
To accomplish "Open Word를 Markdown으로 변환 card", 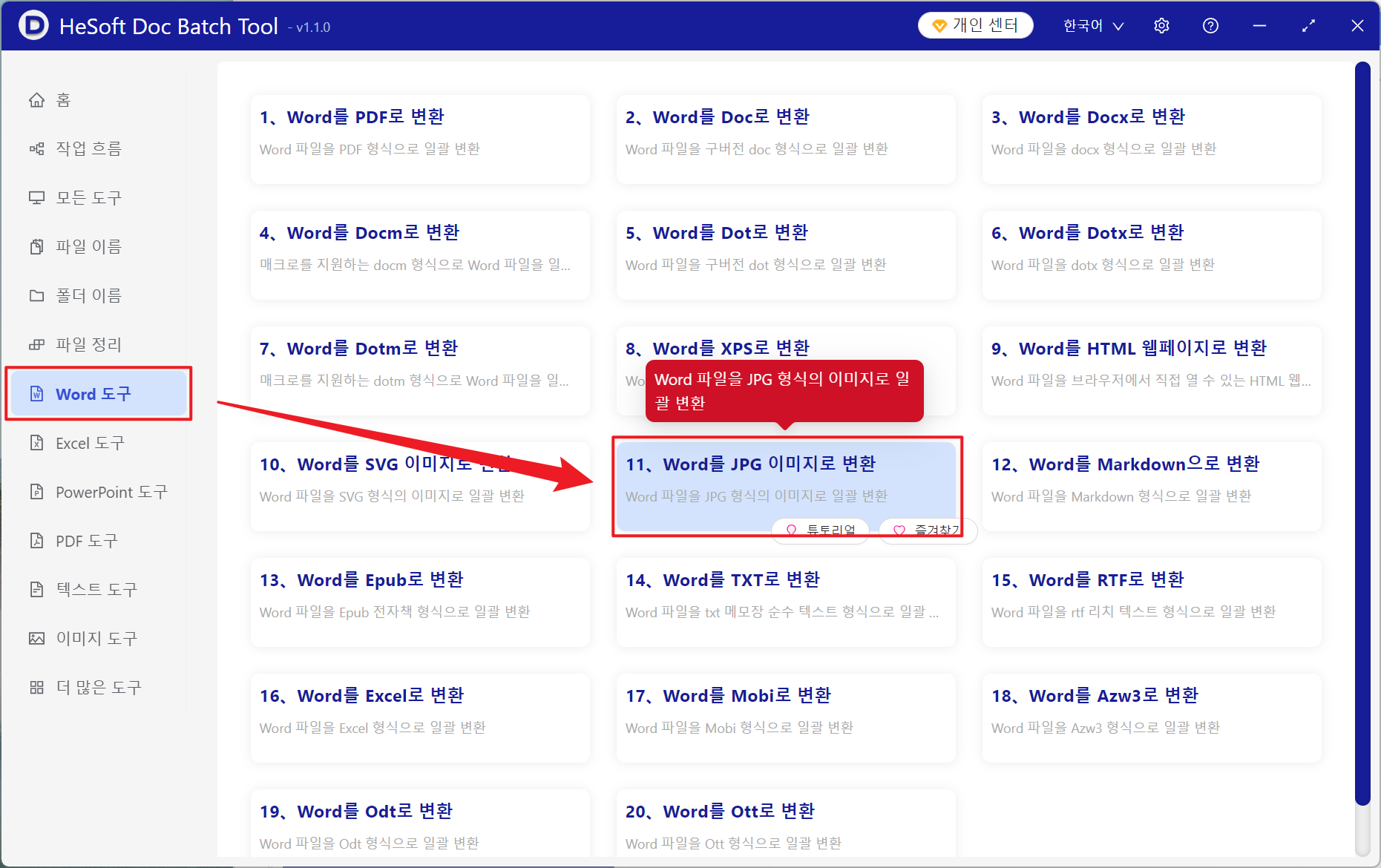I will (1152, 486).
